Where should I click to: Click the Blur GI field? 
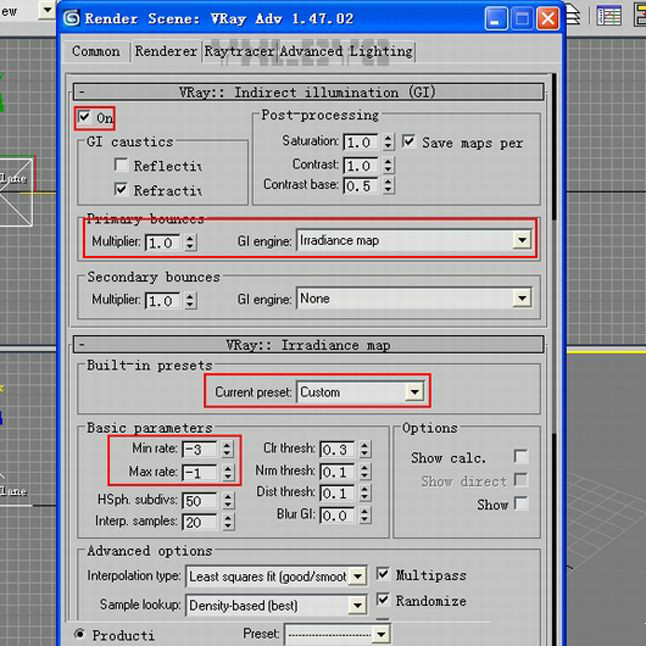click(x=337, y=515)
